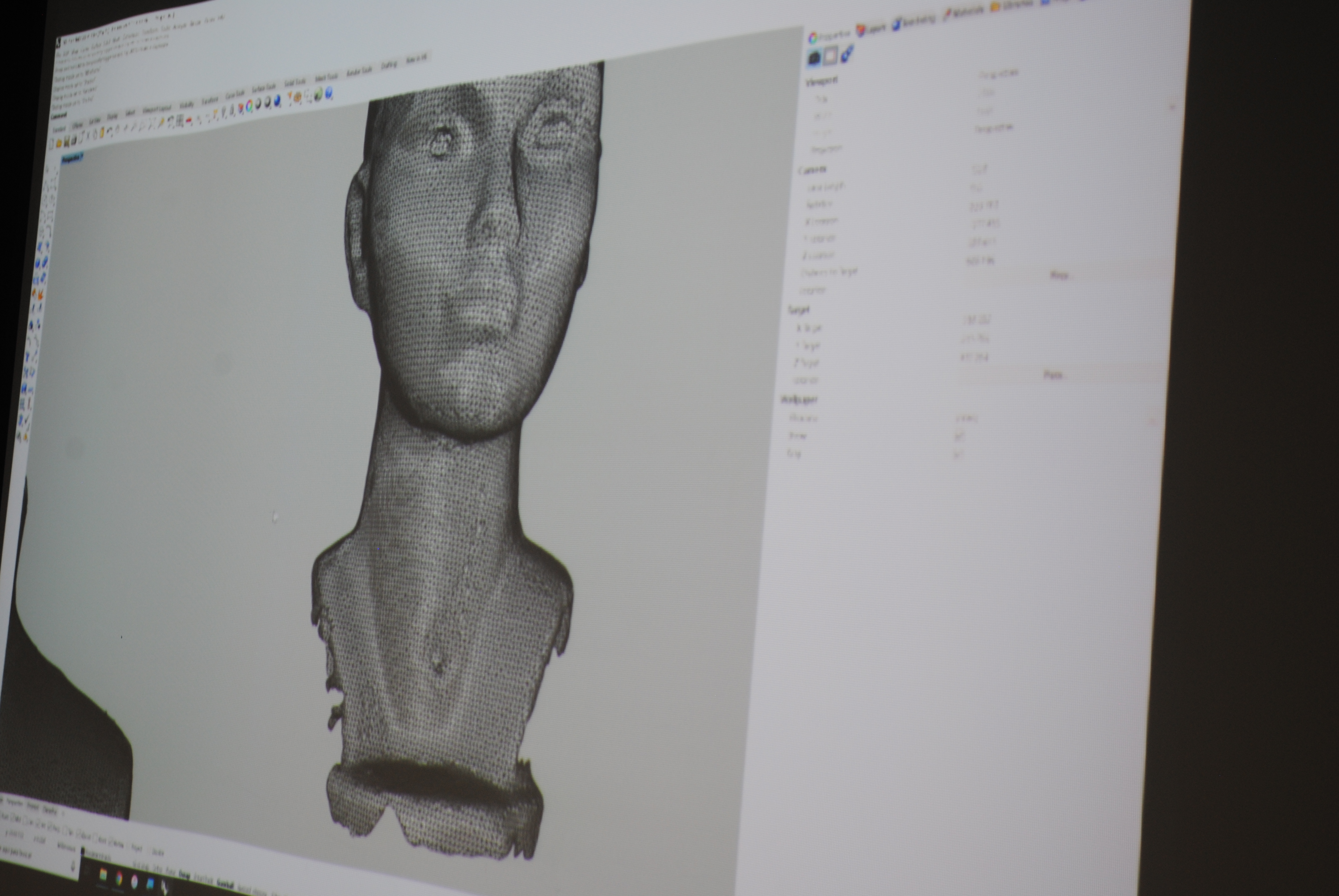Open Chrome from the Windows taskbar

(x=119, y=878)
